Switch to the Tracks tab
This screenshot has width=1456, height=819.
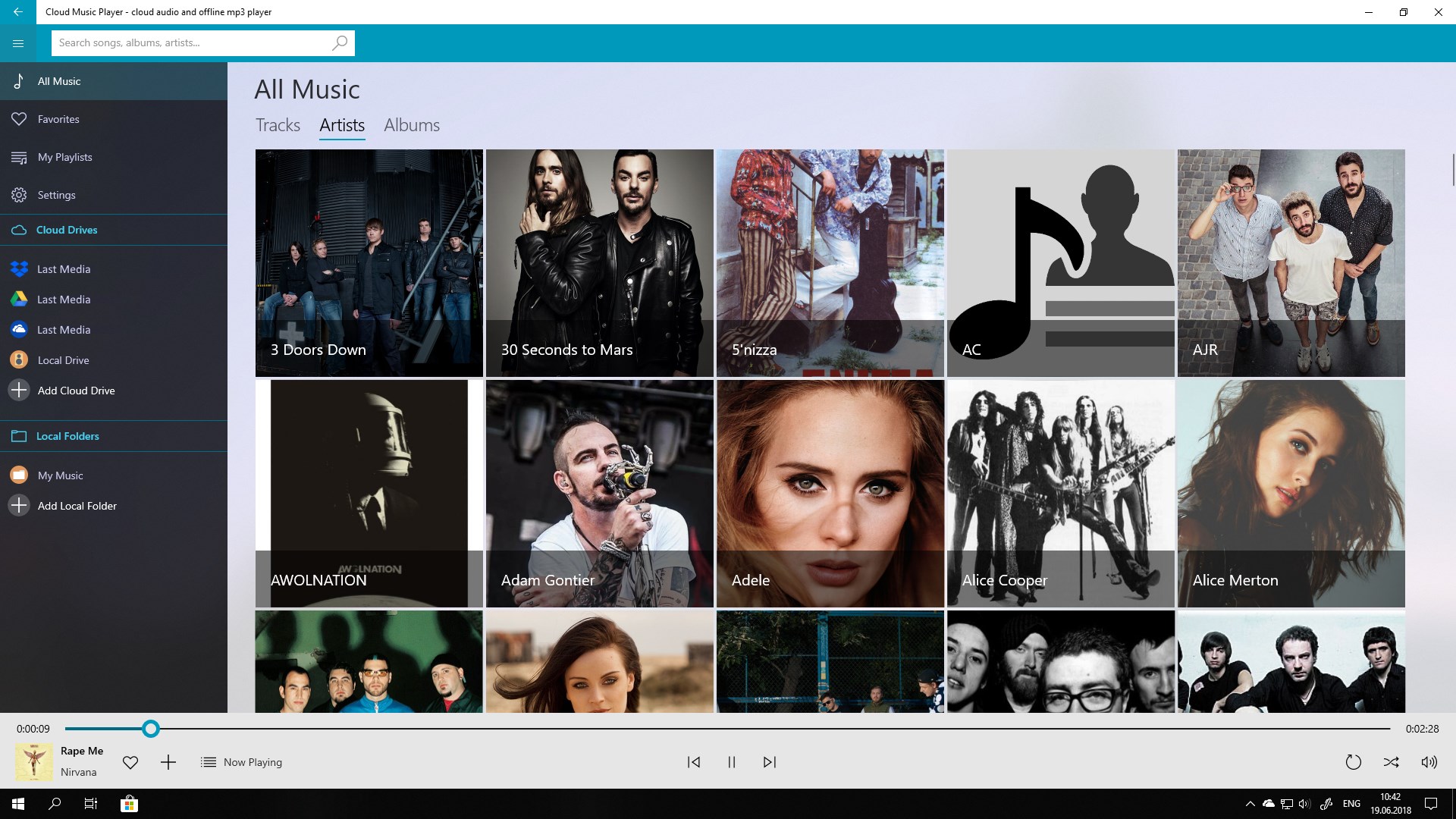[278, 125]
